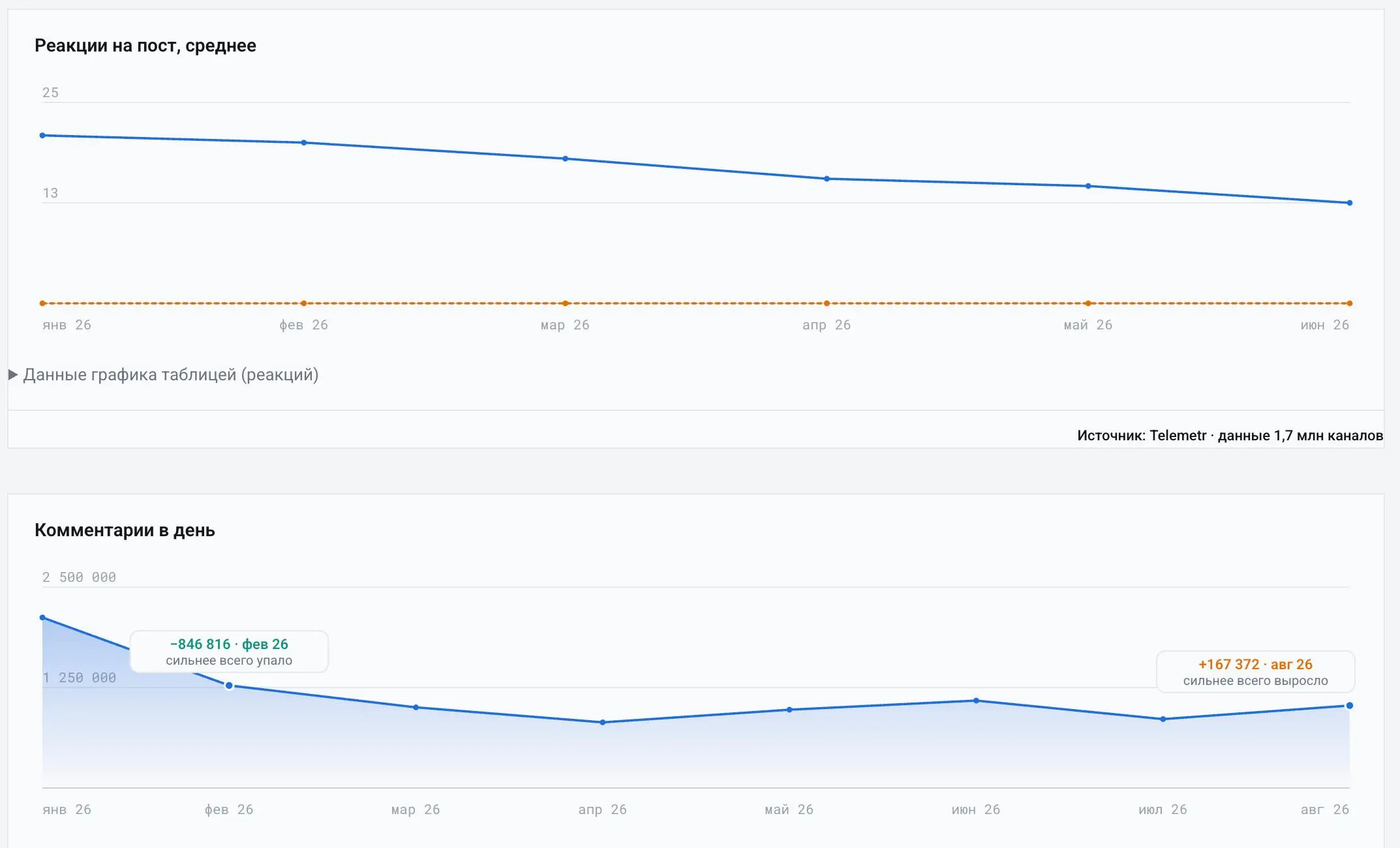Select the фев 26 blue point on reactions chart
Image resolution: width=1400 pixels, height=848 pixels.
click(304, 142)
